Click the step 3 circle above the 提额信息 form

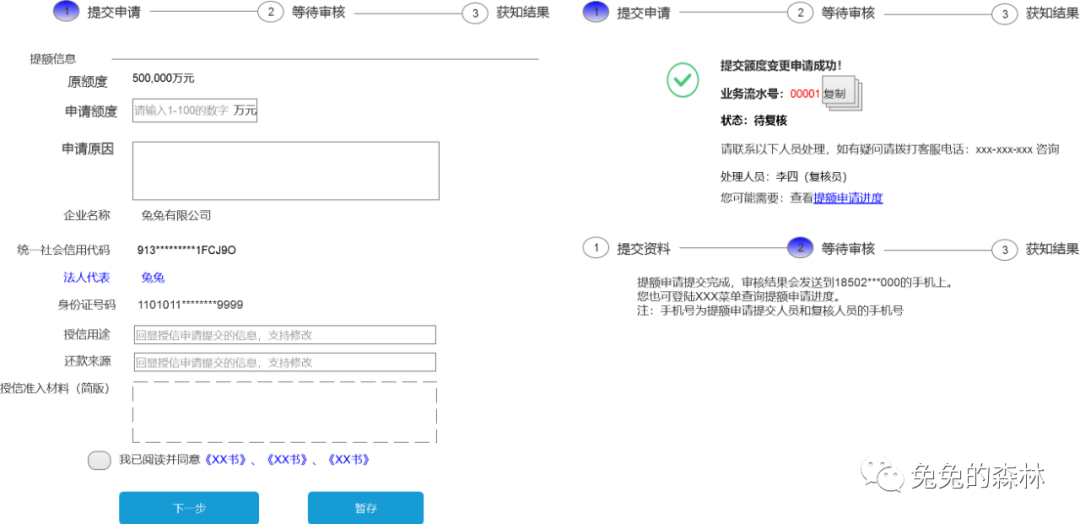475,13
